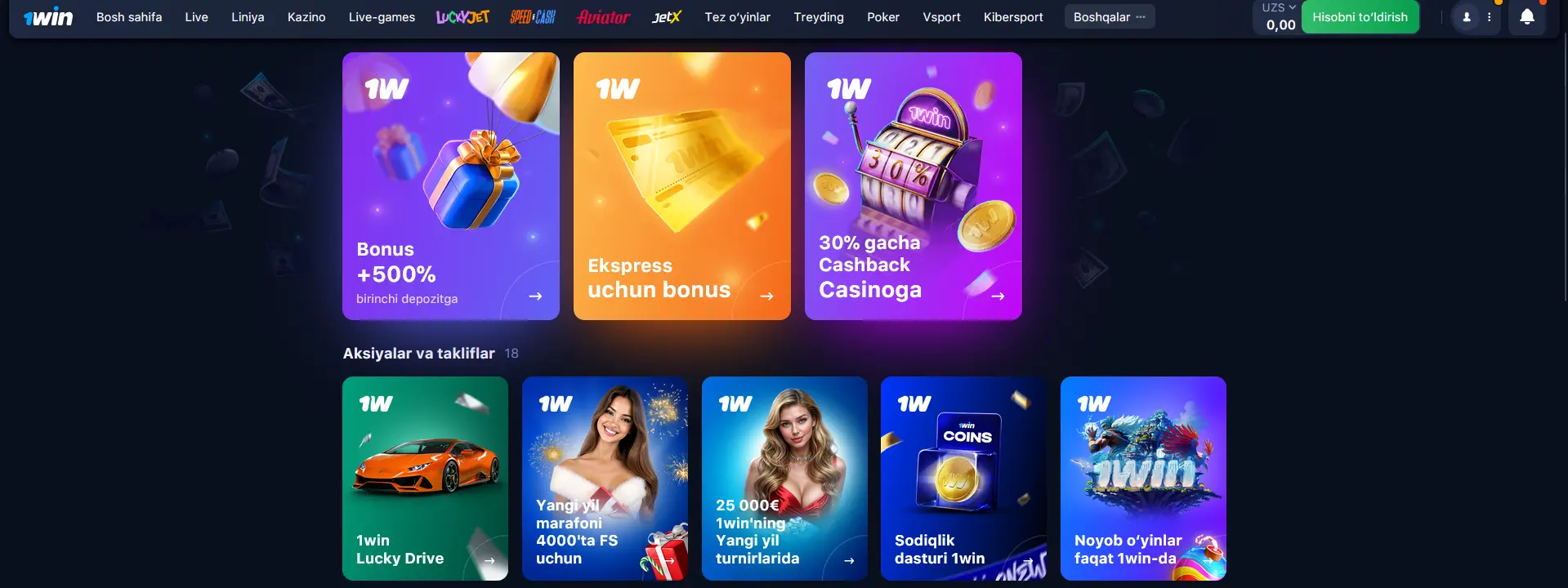Image resolution: width=1568 pixels, height=588 pixels.
Task: Click the three-dot menu beside profile
Action: tap(1490, 17)
